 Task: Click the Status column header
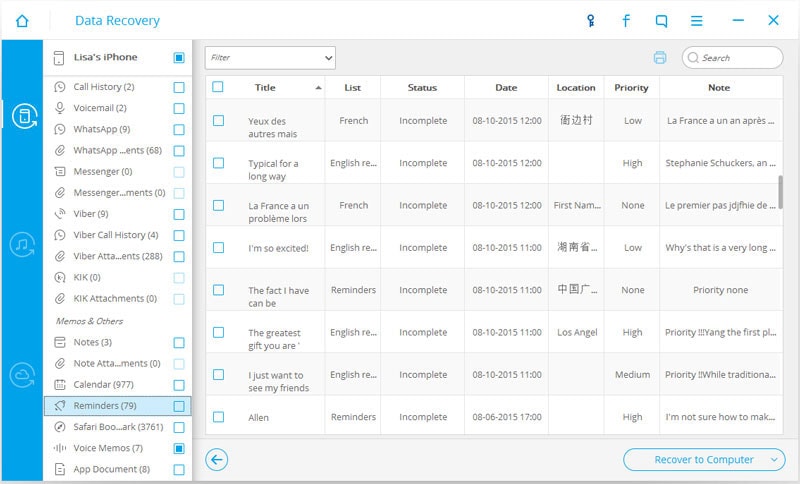coord(422,88)
